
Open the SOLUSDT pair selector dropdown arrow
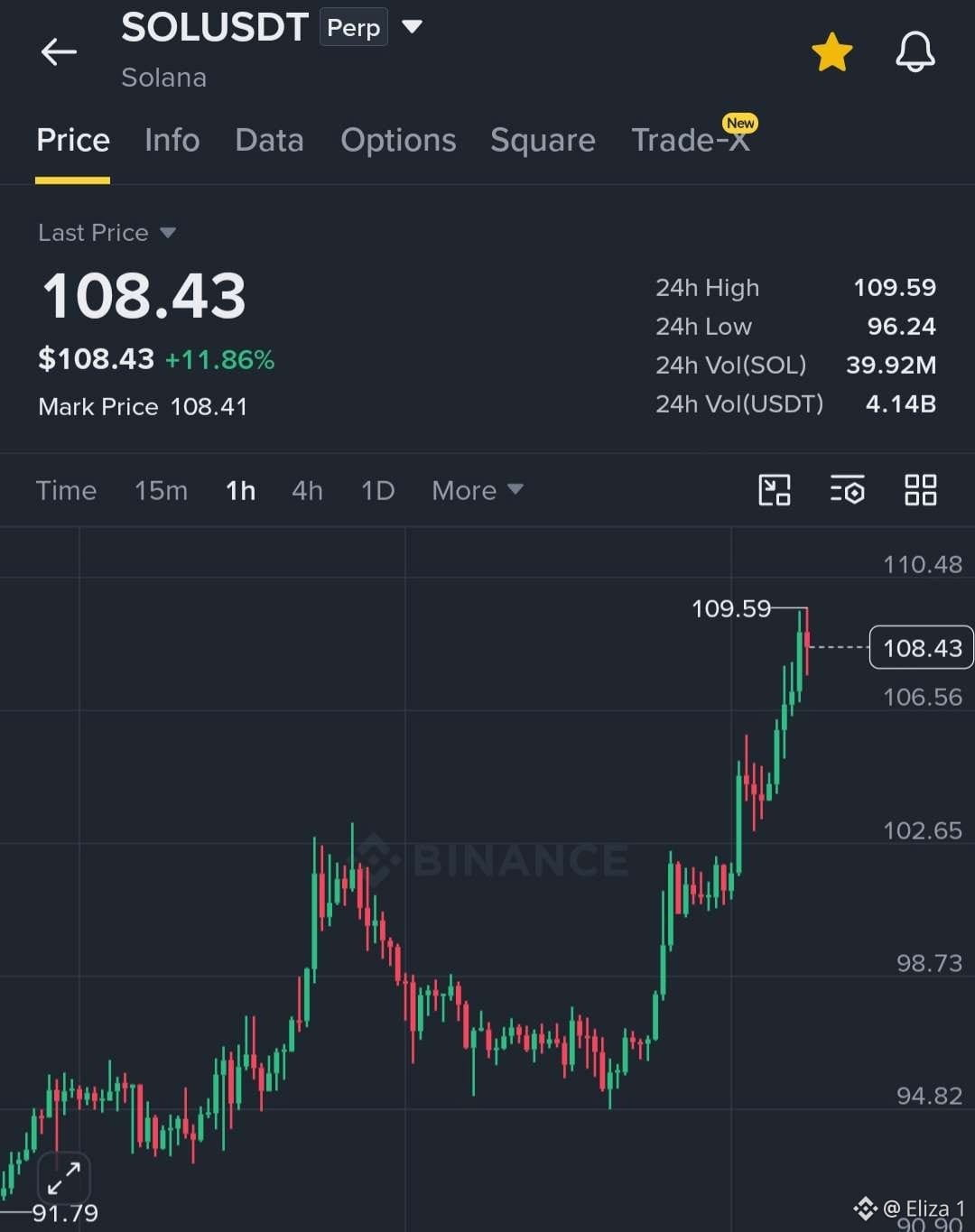point(413,27)
